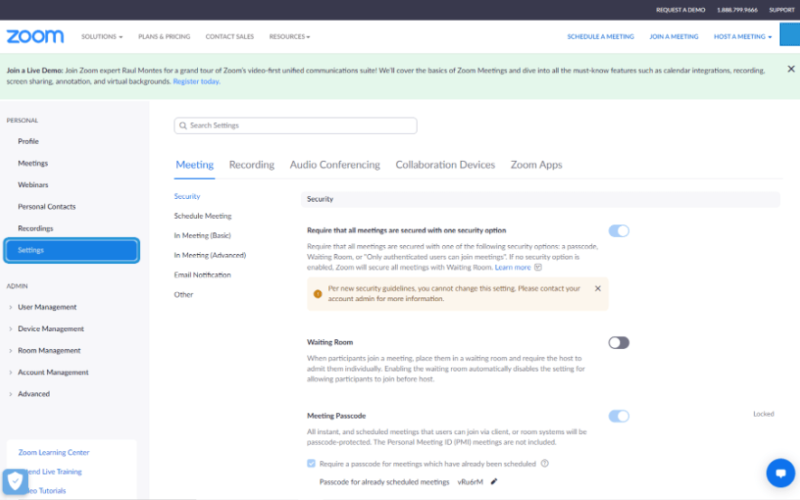Jump to Security section anchor
Image resolution: width=800 pixels, height=500 pixels.
pyautogui.click(x=187, y=196)
